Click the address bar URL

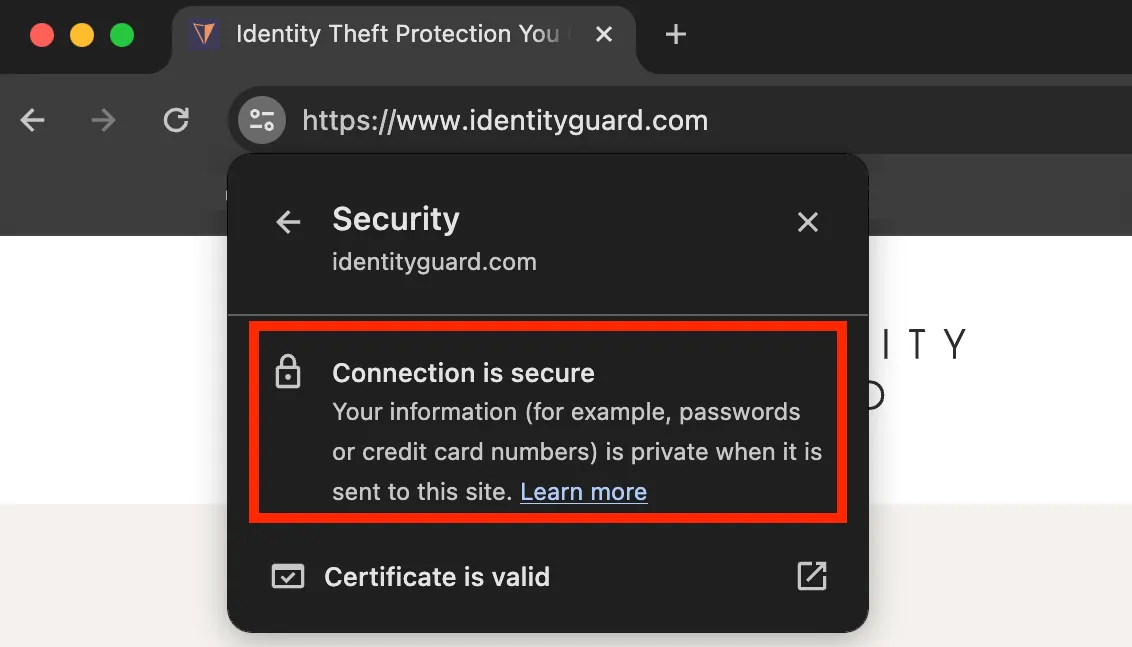click(x=504, y=120)
